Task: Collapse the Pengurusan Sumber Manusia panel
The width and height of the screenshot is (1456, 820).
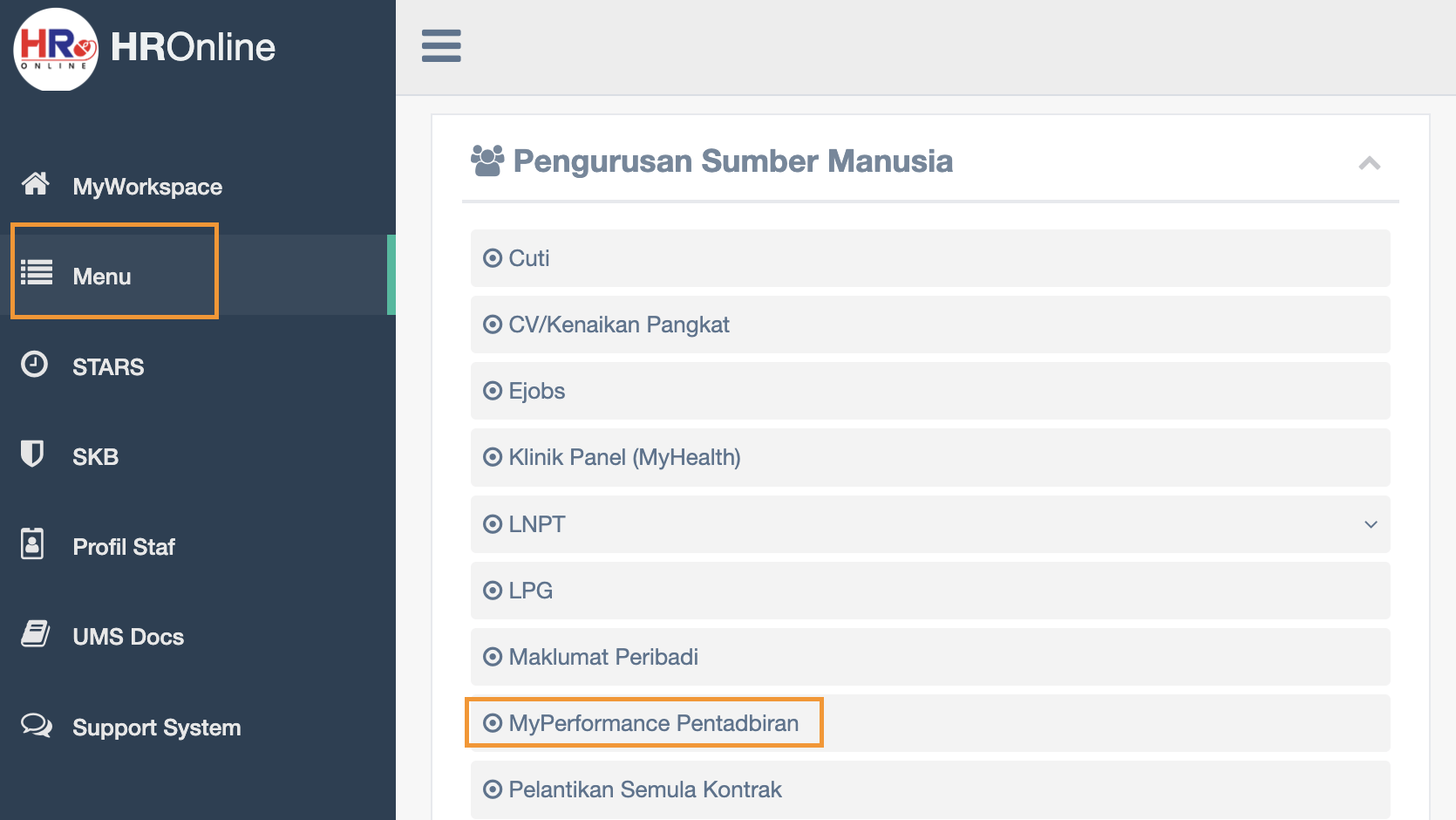Action: [1369, 163]
